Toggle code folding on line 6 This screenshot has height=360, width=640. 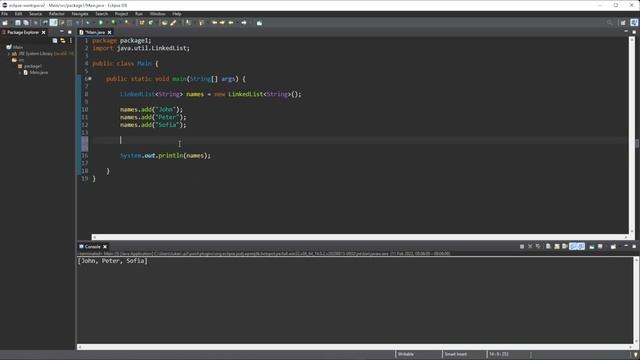tap(90, 79)
